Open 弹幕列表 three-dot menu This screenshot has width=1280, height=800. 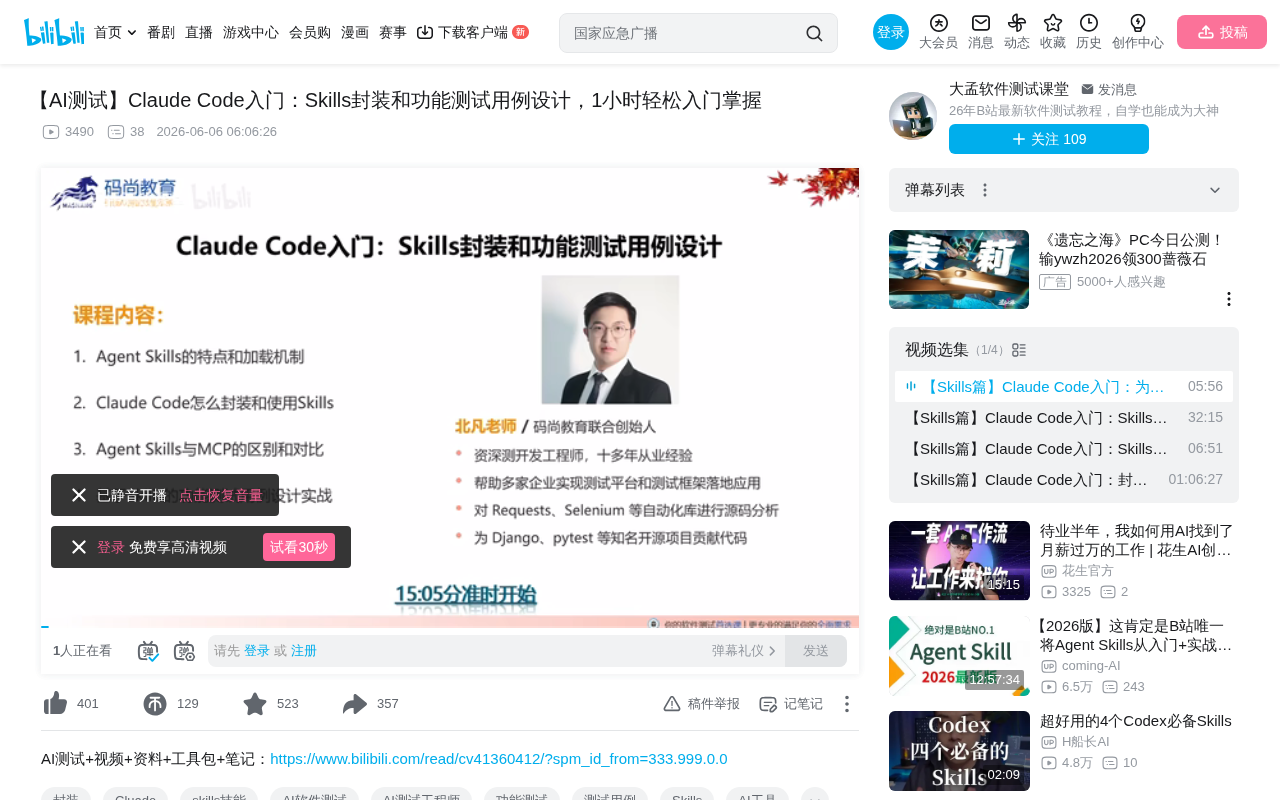click(x=985, y=190)
